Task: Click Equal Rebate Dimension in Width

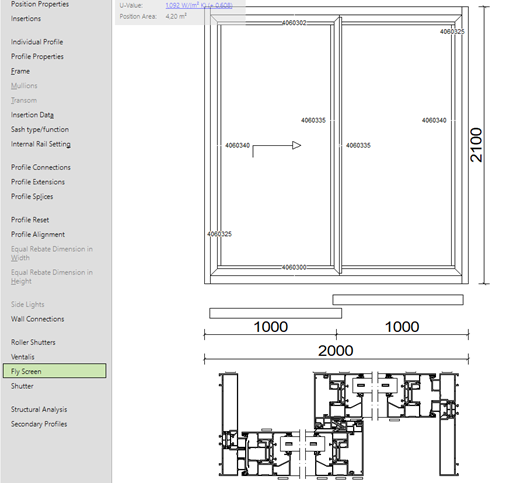Action: point(52,253)
